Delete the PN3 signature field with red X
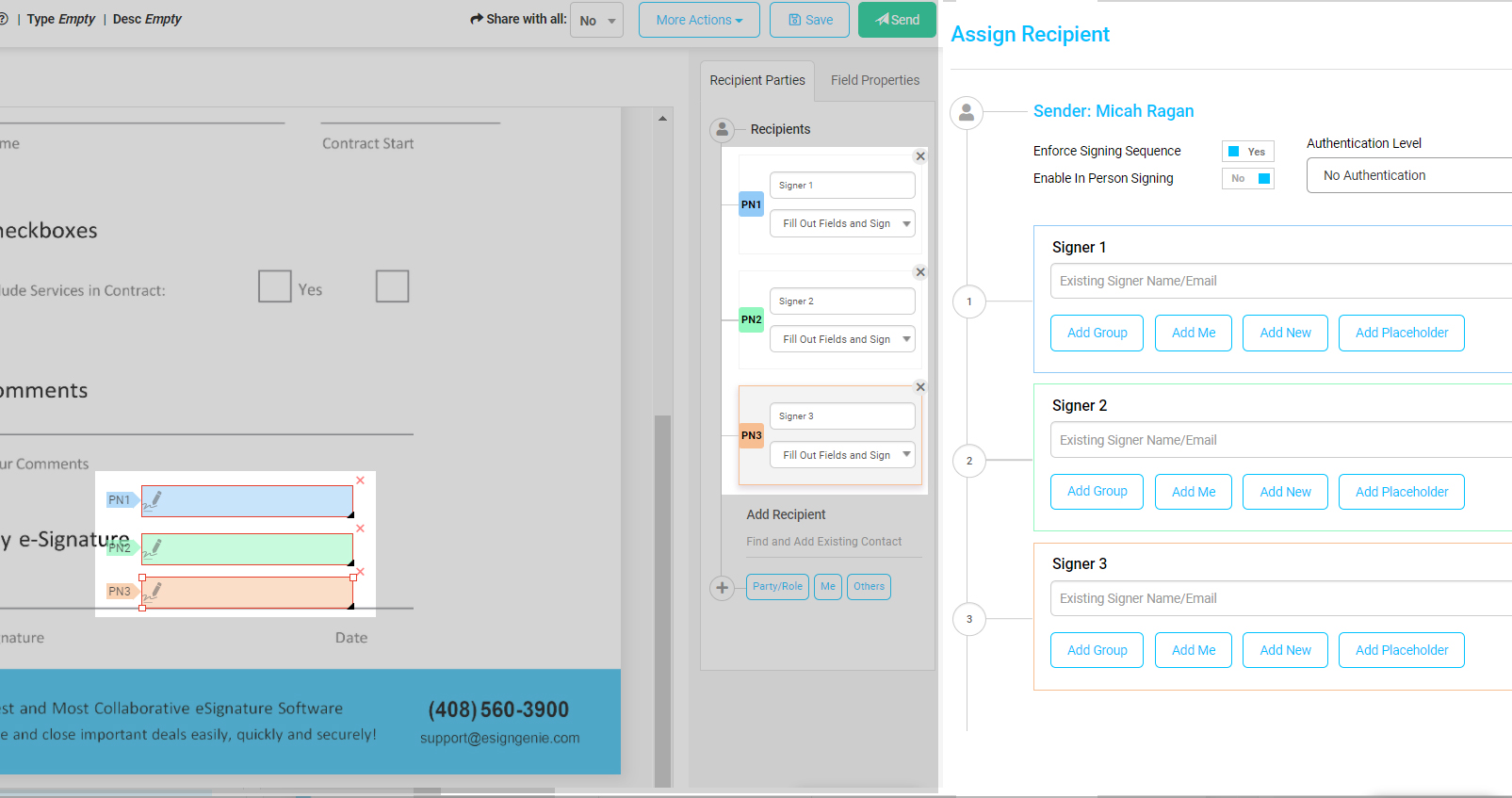Screen dimensions: 1512x798 point(360,572)
